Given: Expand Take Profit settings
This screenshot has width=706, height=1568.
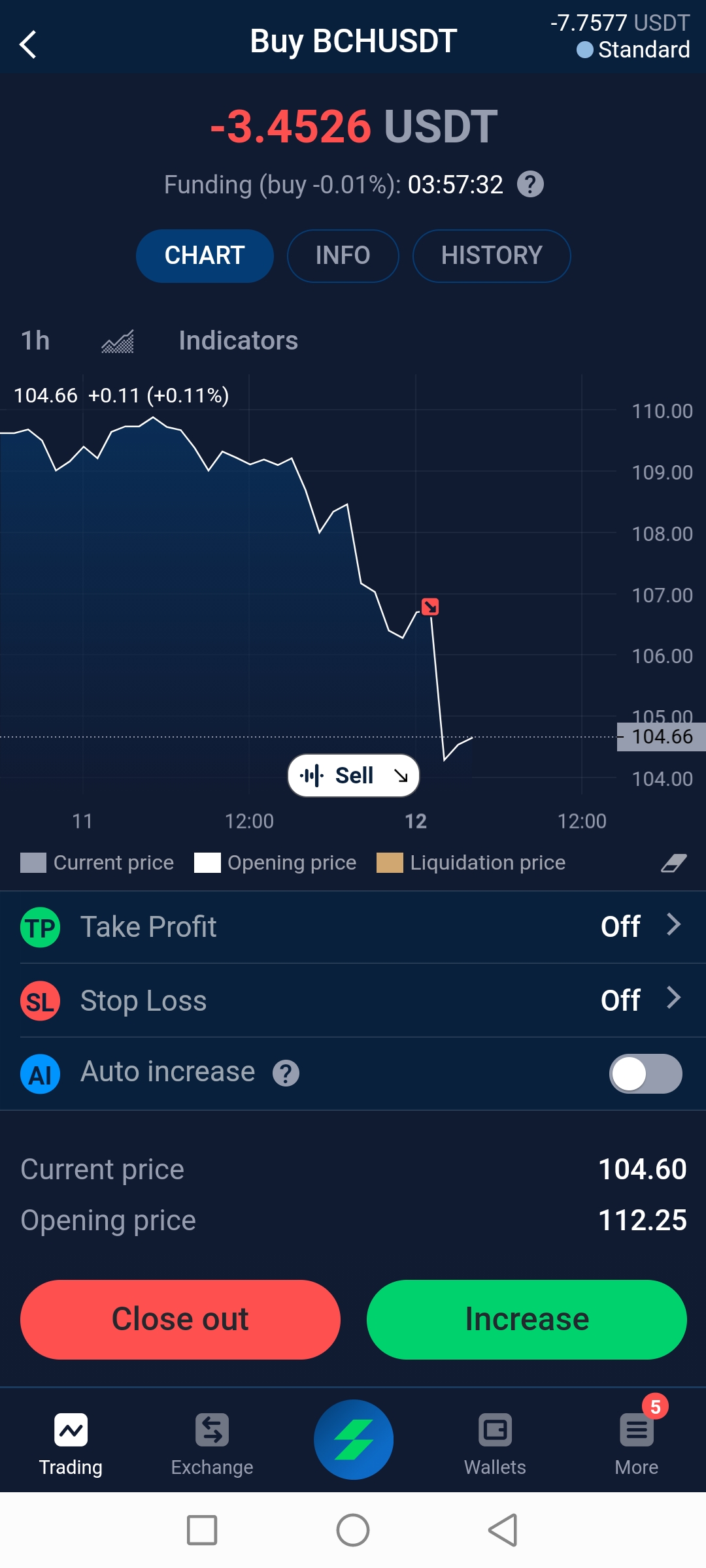Looking at the screenshot, I should [x=353, y=926].
